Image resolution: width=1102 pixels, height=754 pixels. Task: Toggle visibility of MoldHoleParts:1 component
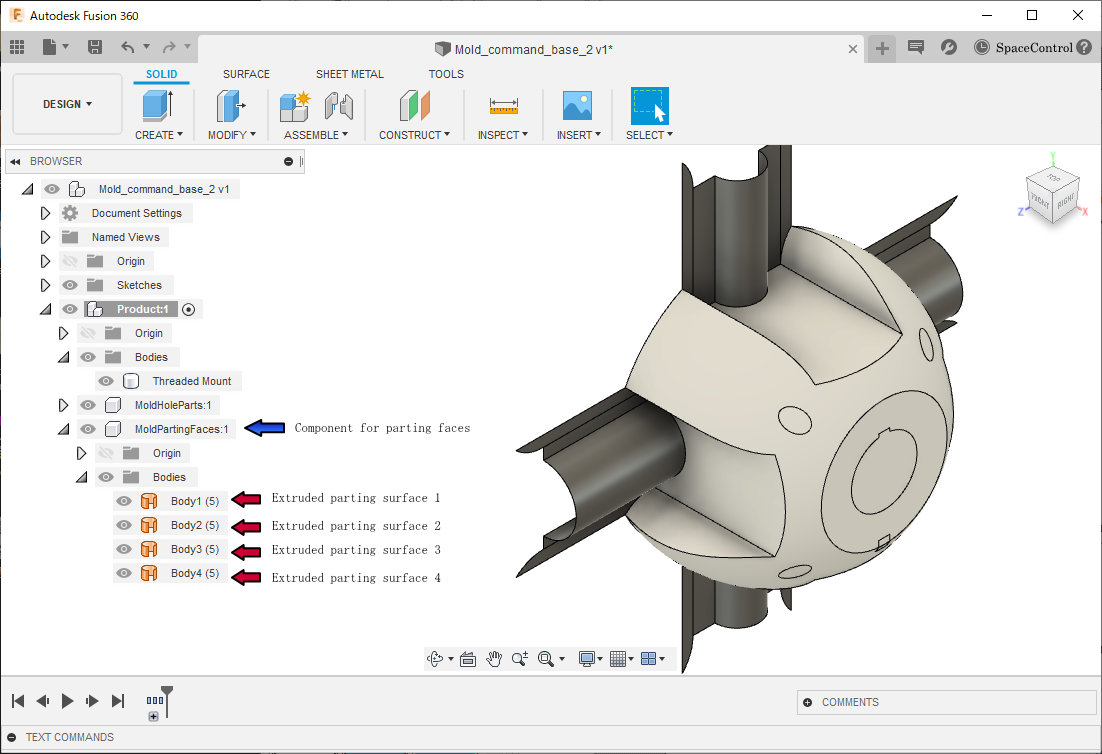click(x=88, y=405)
